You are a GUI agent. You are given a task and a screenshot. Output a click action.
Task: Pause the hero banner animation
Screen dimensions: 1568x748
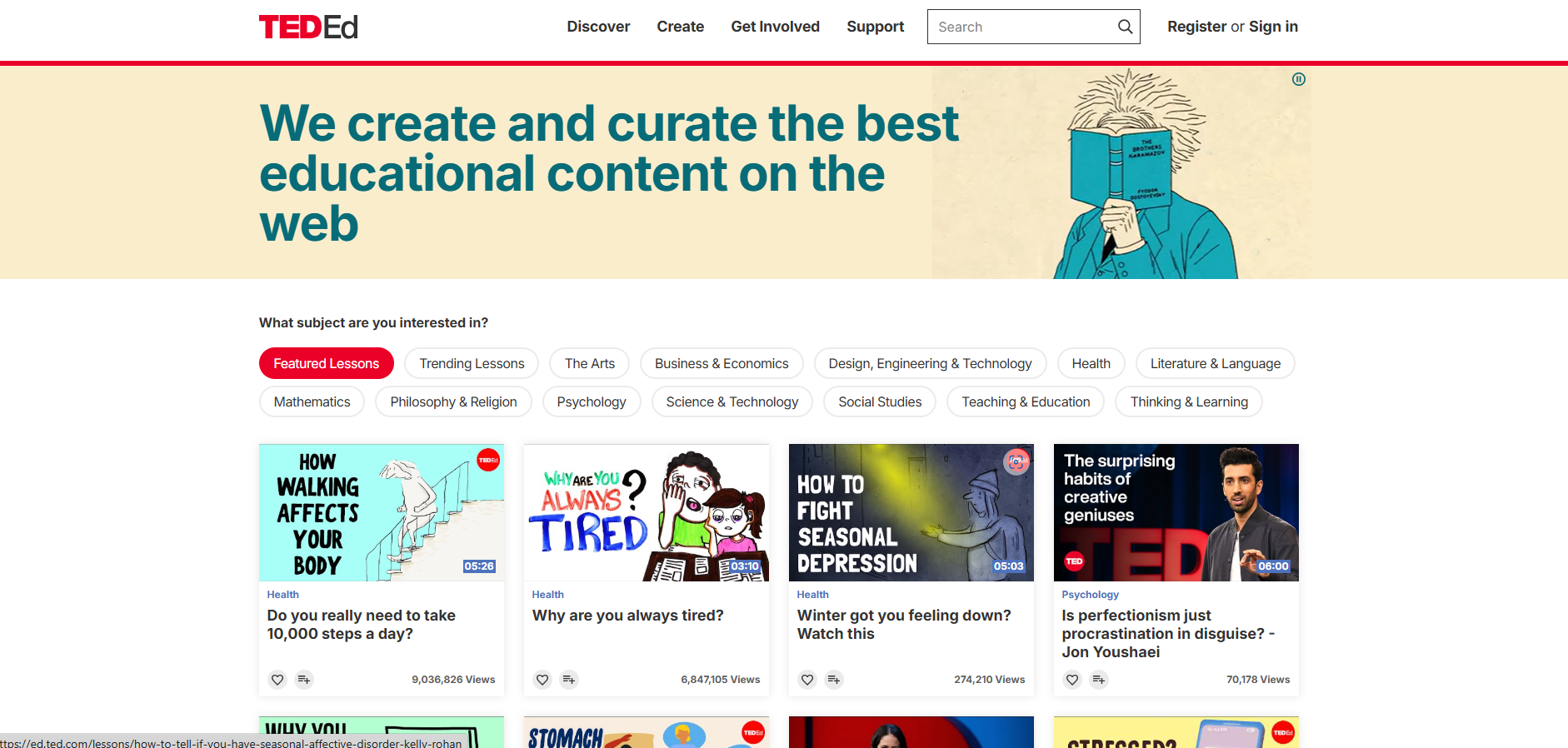1298,79
